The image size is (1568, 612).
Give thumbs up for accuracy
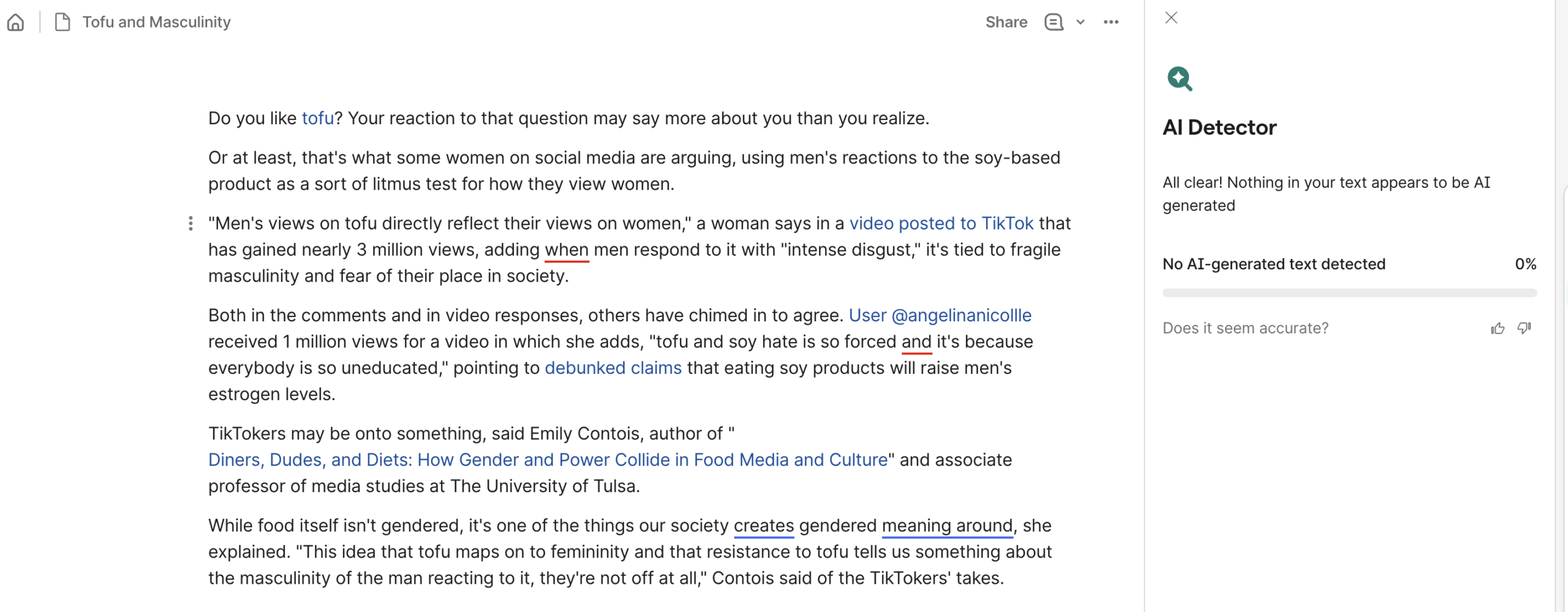1498,329
